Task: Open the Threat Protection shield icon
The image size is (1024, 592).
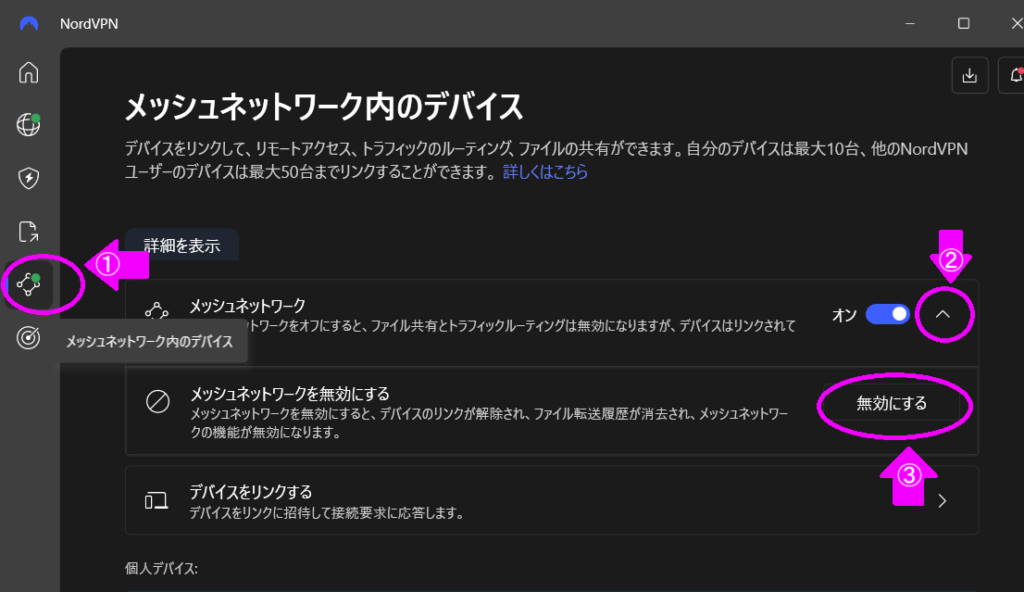Action: (28, 178)
